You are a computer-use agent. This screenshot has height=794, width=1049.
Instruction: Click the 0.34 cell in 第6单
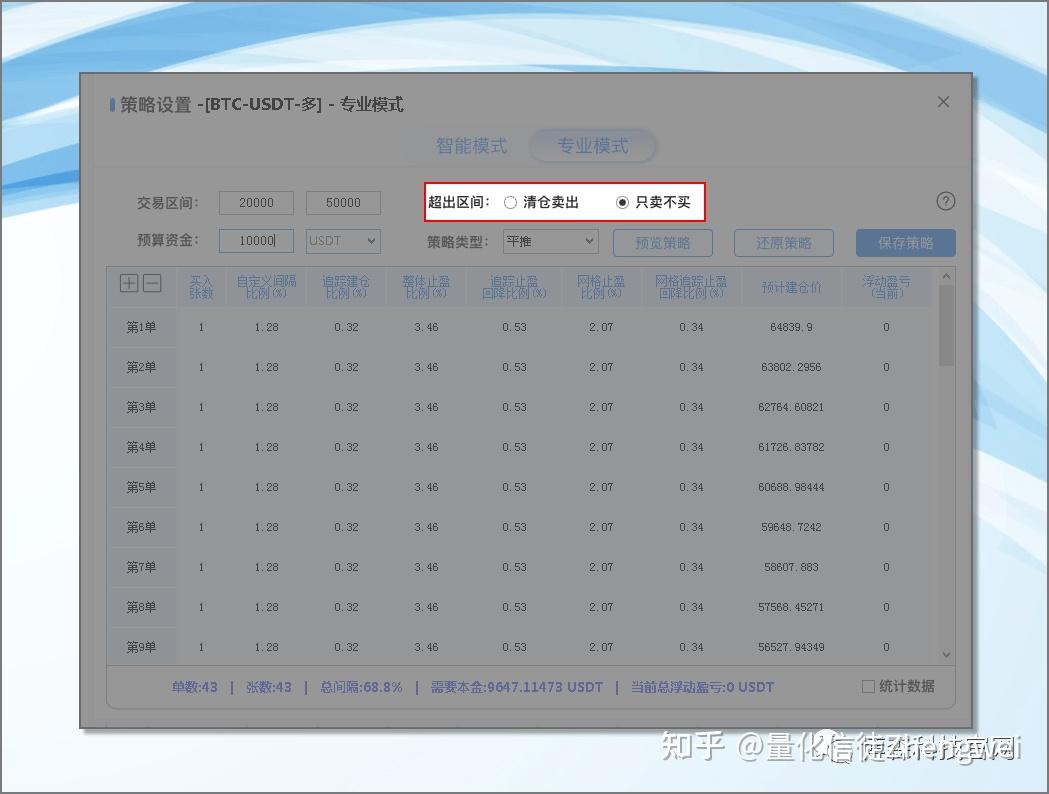691,527
